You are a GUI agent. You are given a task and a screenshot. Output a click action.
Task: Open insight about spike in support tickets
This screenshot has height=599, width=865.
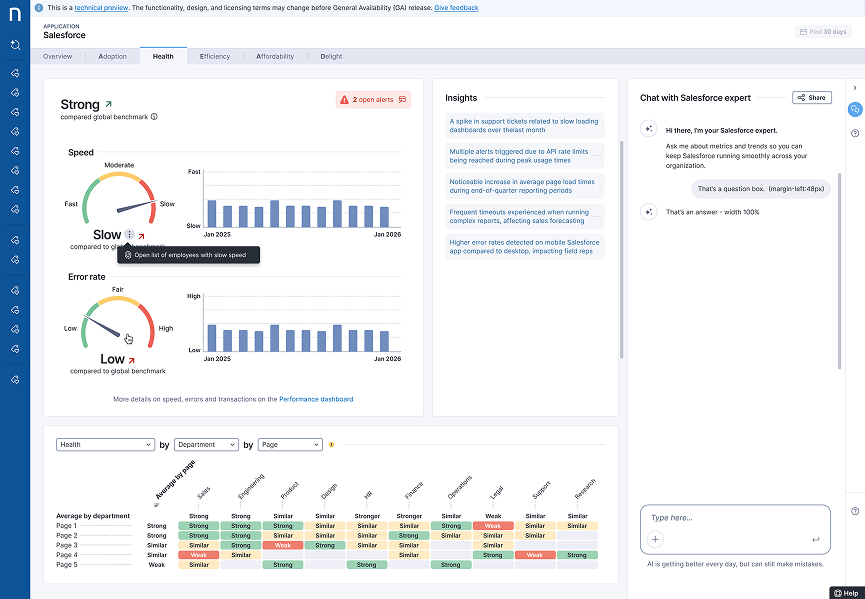[525, 126]
